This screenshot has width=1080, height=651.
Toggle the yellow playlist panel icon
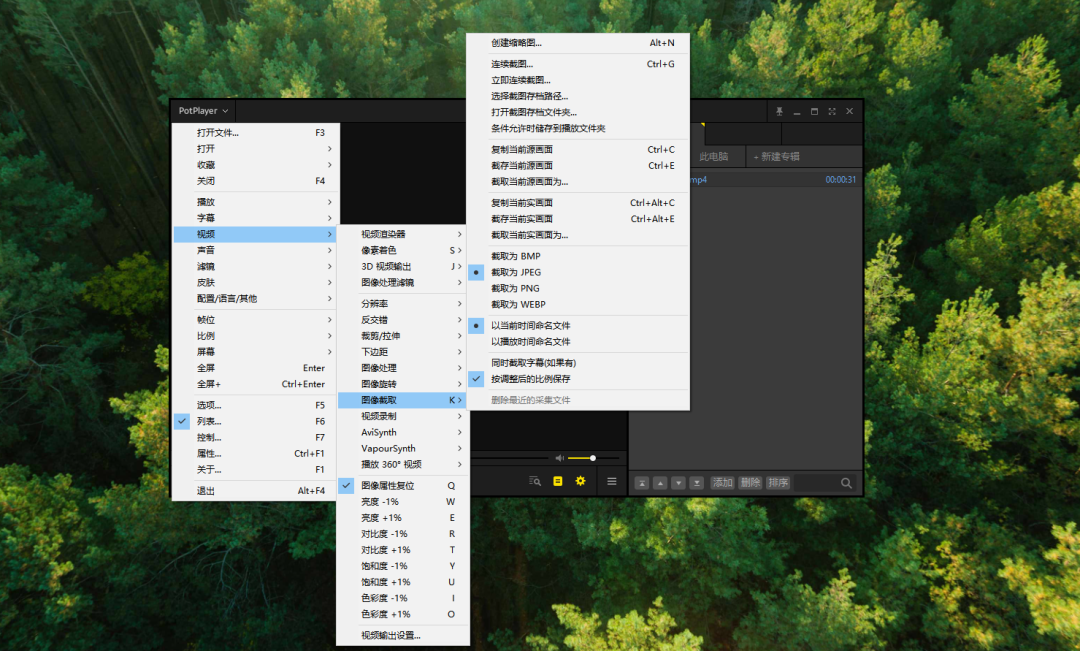558,481
